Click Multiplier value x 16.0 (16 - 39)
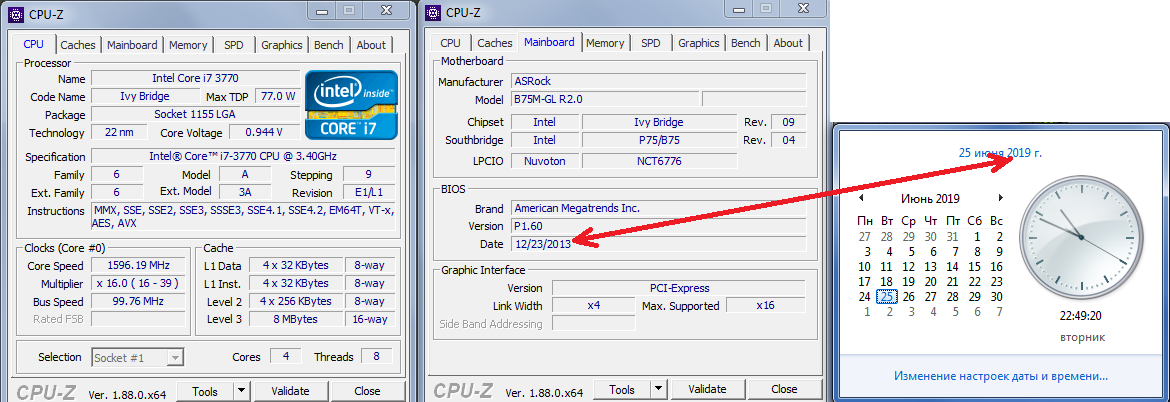This screenshot has height=402, width=1170. pyautogui.click(x=139, y=283)
